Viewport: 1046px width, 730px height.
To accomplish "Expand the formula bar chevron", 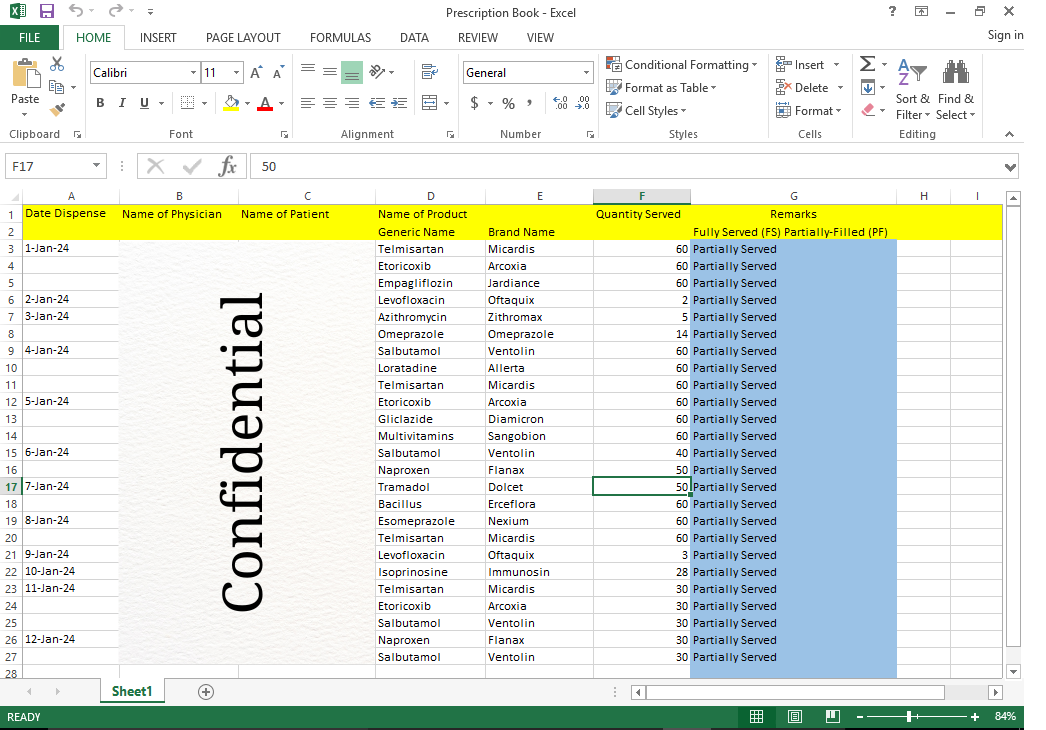I will point(1011,167).
